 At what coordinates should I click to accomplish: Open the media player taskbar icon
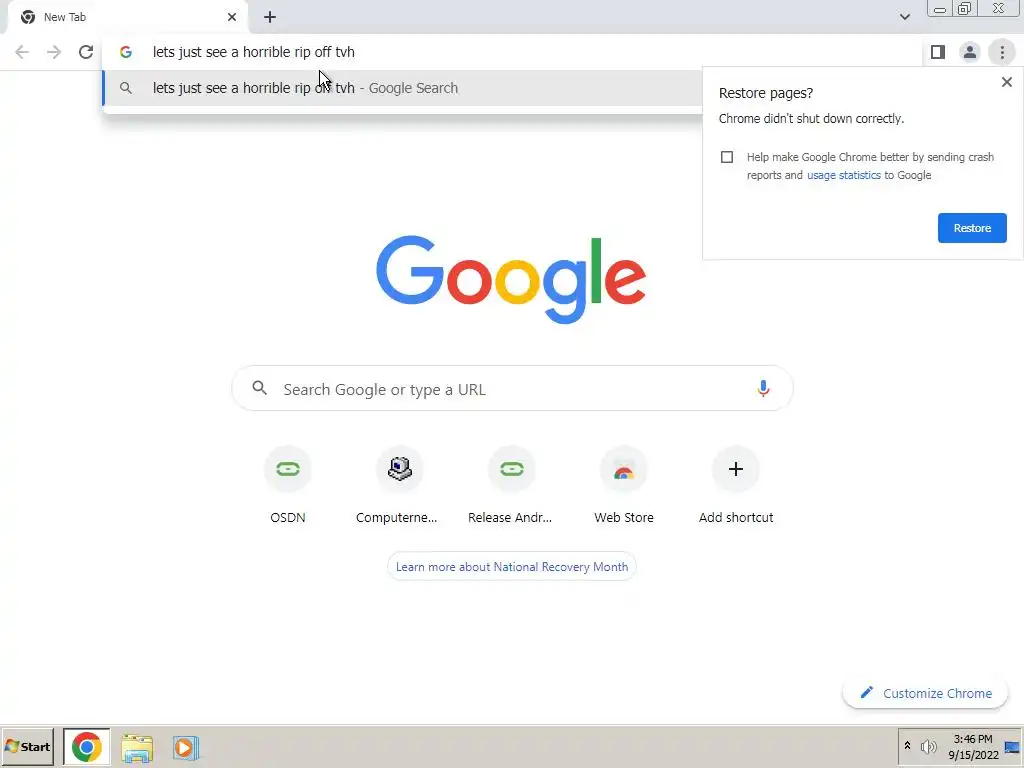click(185, 748)
